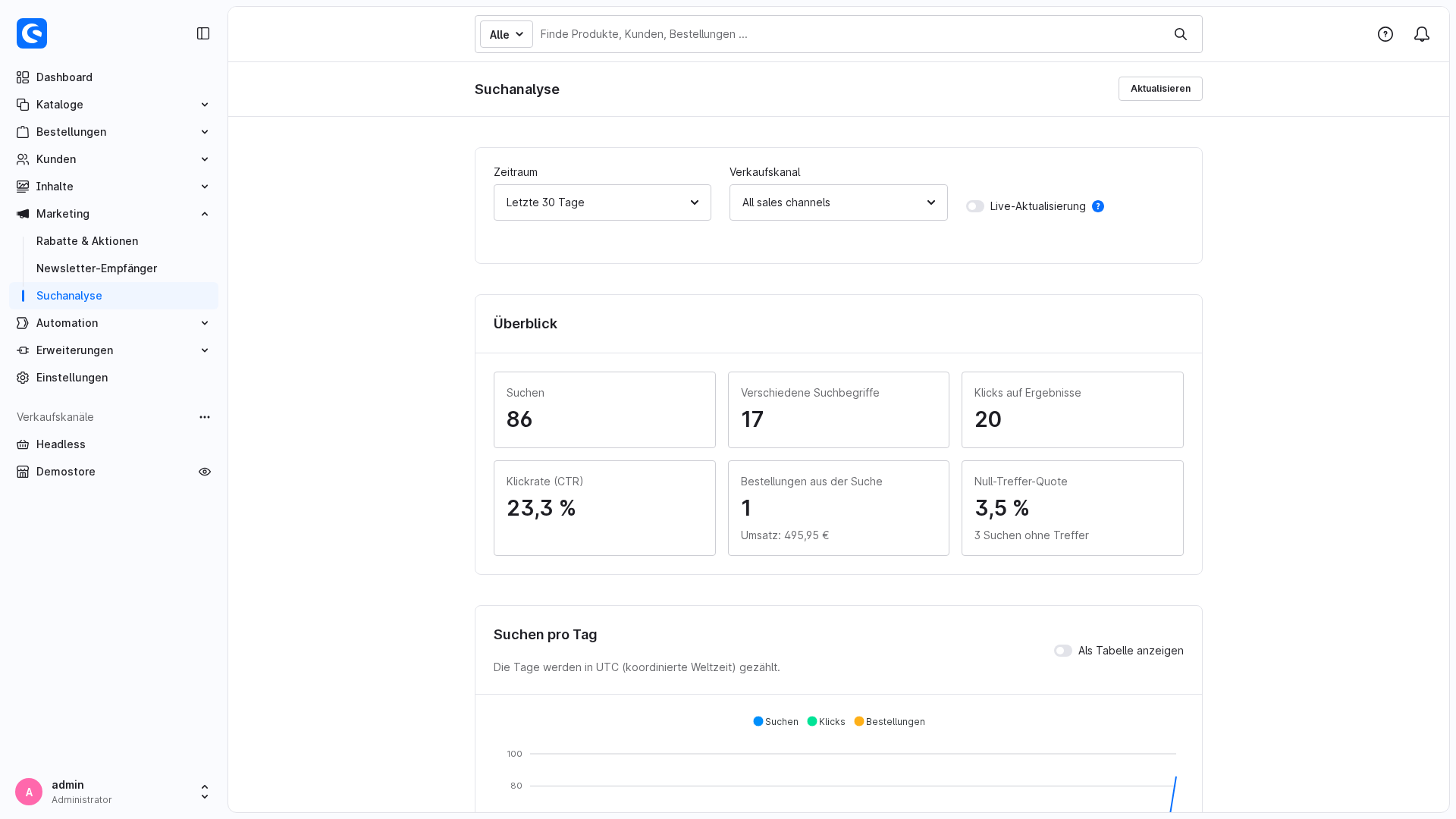Open the Verkaufskanal dropdown
This screenshot has height=819, width=1456.
coord(838,202)
